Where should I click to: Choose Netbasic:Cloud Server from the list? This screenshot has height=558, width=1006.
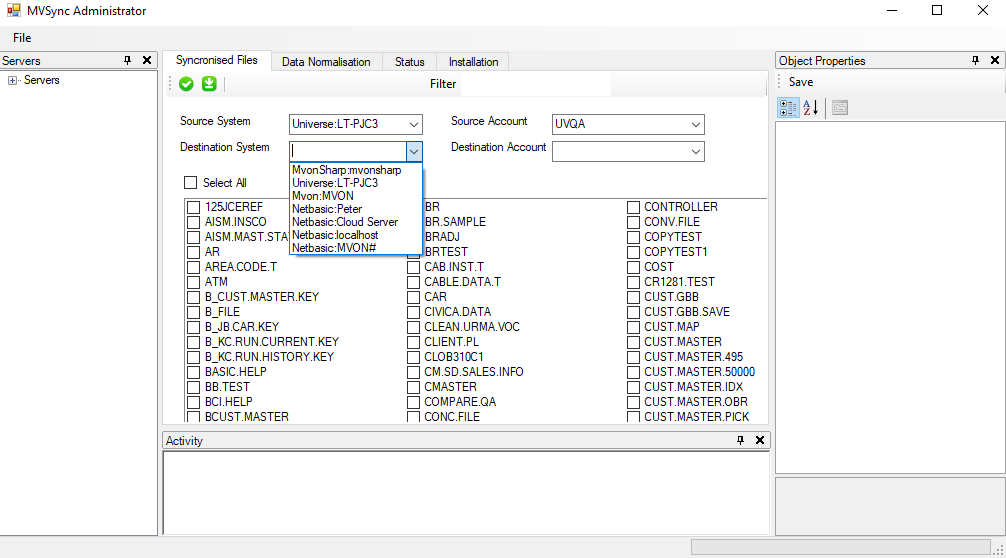point(356,222)
